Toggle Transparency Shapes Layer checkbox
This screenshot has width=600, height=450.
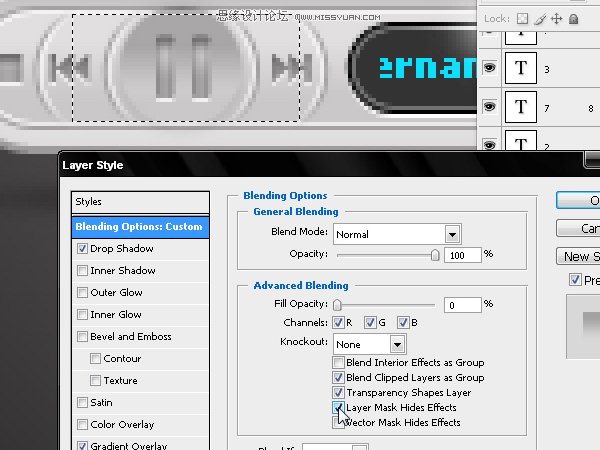(338, 393)
